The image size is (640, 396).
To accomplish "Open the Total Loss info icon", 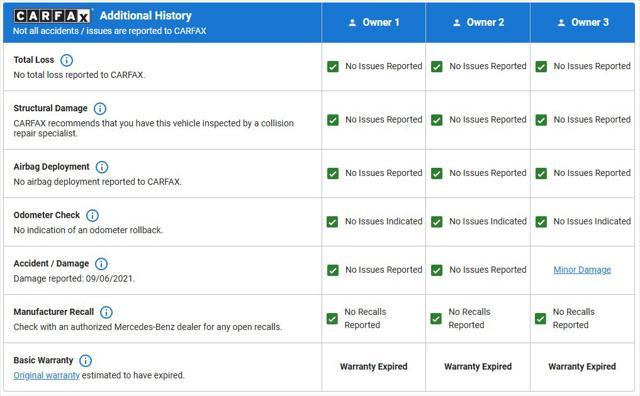I will tap(67, 60).
